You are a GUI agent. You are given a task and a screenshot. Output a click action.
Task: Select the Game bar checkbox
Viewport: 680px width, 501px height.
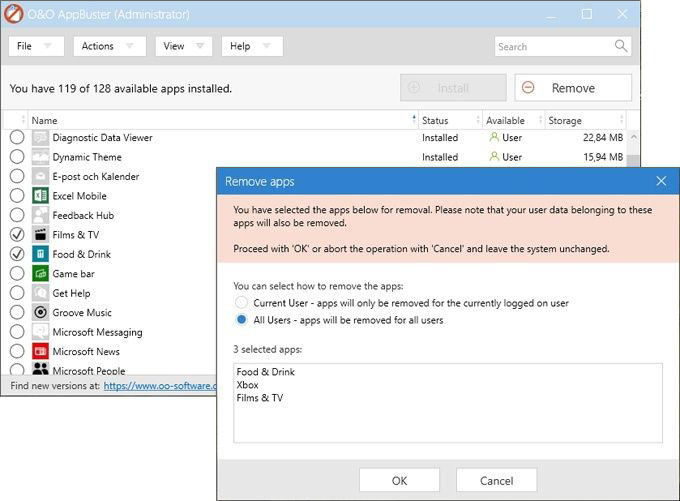coord(17,274)
